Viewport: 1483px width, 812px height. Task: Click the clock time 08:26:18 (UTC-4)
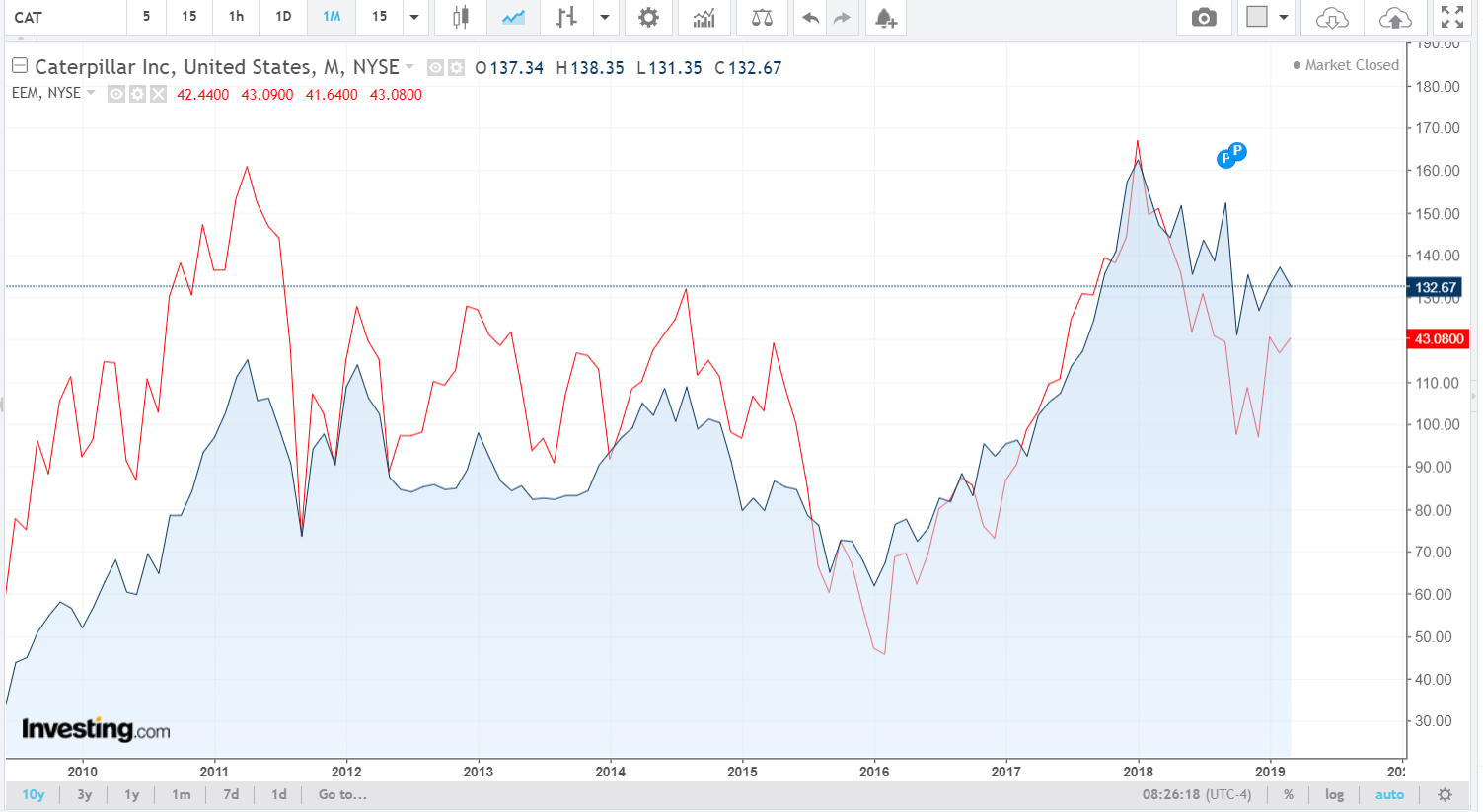[1196, 794]
